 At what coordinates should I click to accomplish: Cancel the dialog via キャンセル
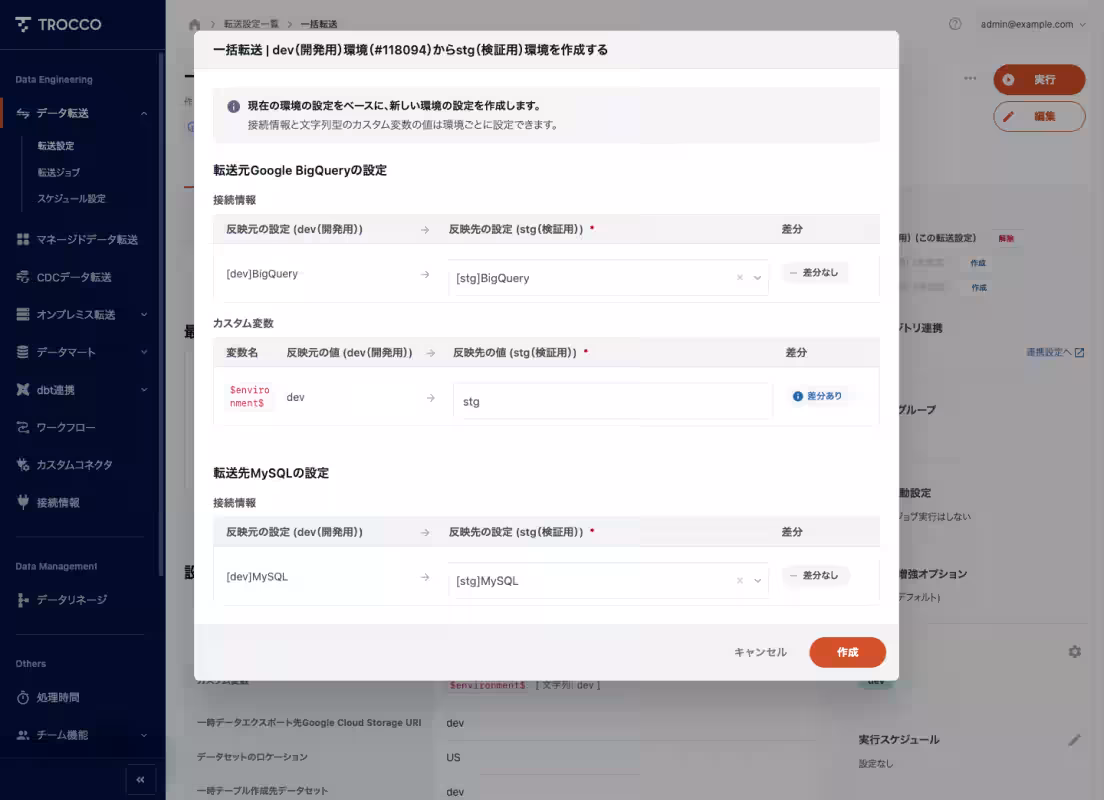(760, 652)
